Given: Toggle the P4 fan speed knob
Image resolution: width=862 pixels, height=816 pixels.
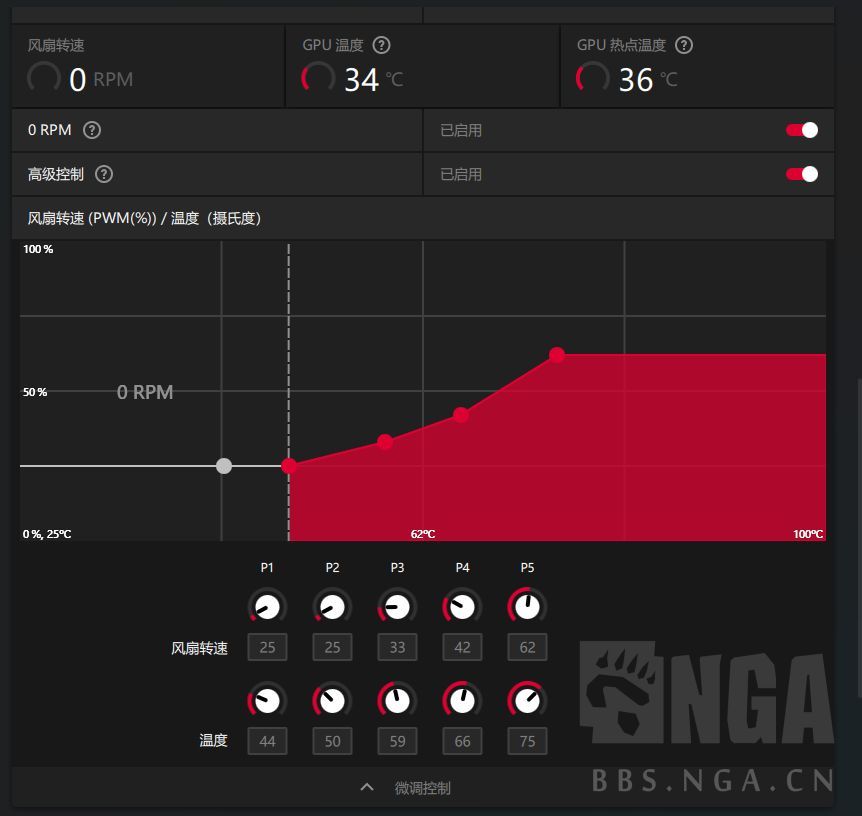Looking at the screenshot, I should click(x=462, y=606).
